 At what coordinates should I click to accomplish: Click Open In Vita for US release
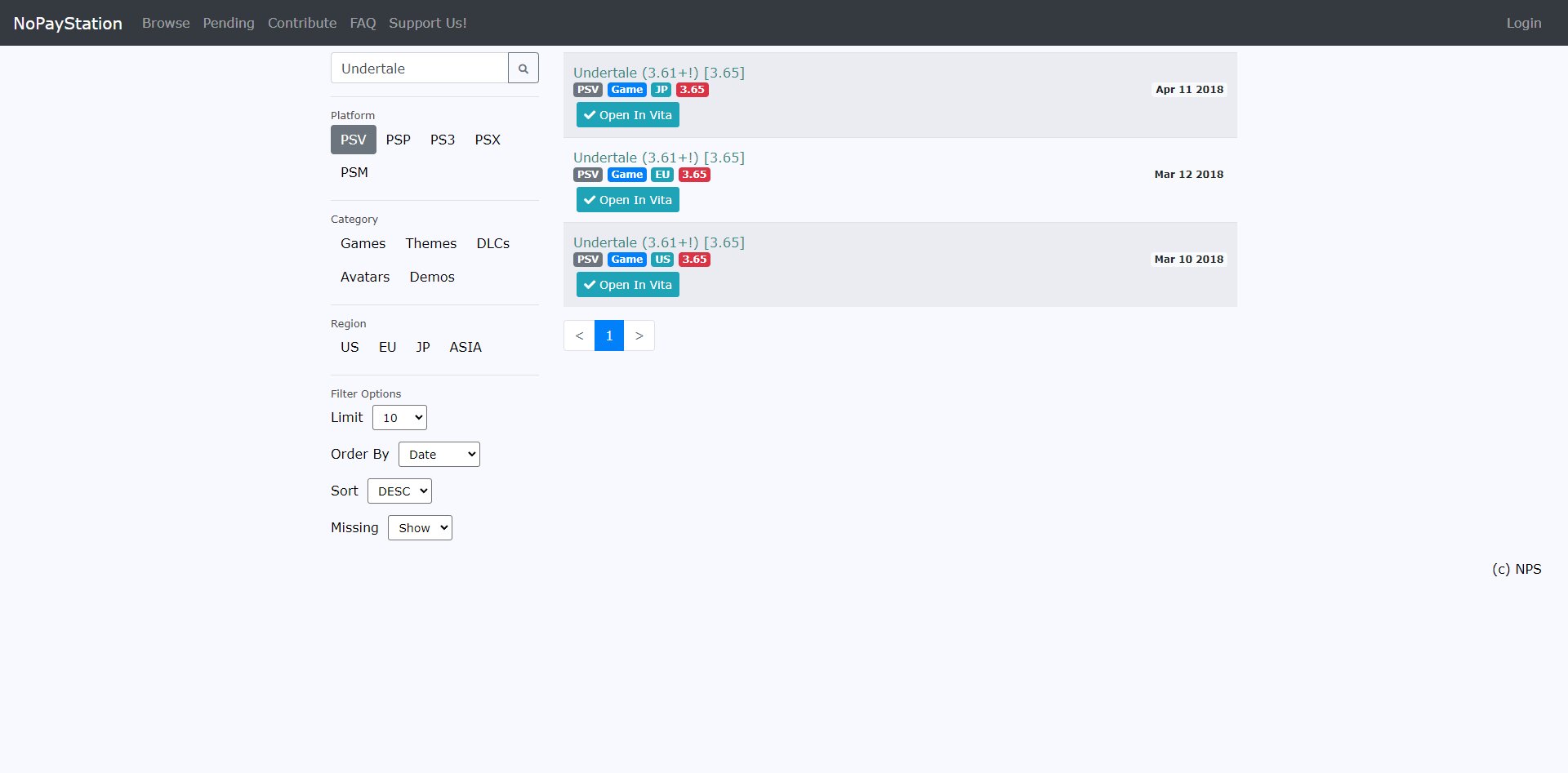(x=628, y=285)
